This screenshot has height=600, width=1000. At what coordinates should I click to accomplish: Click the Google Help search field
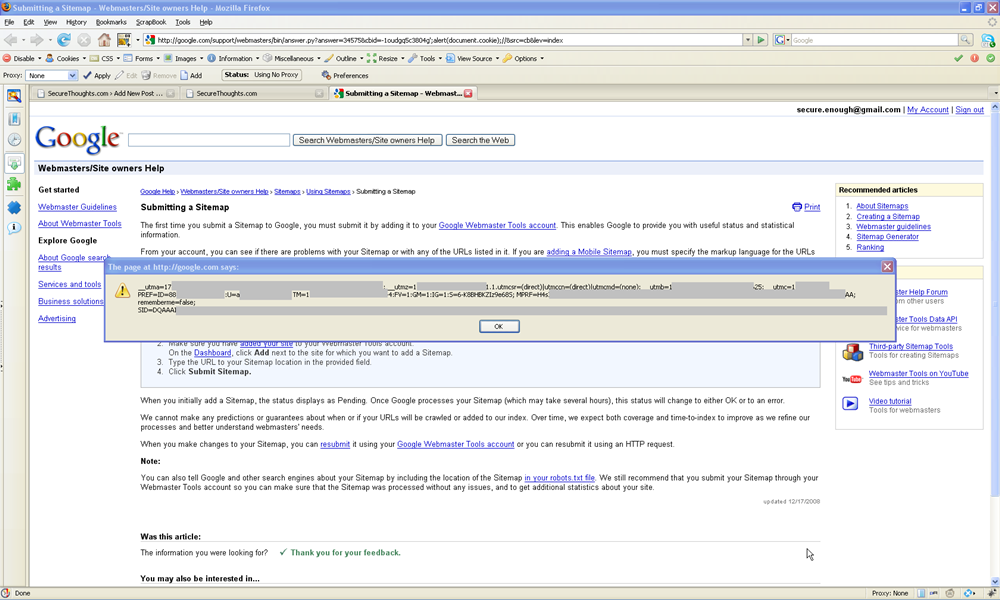click(x=209, y=140)
